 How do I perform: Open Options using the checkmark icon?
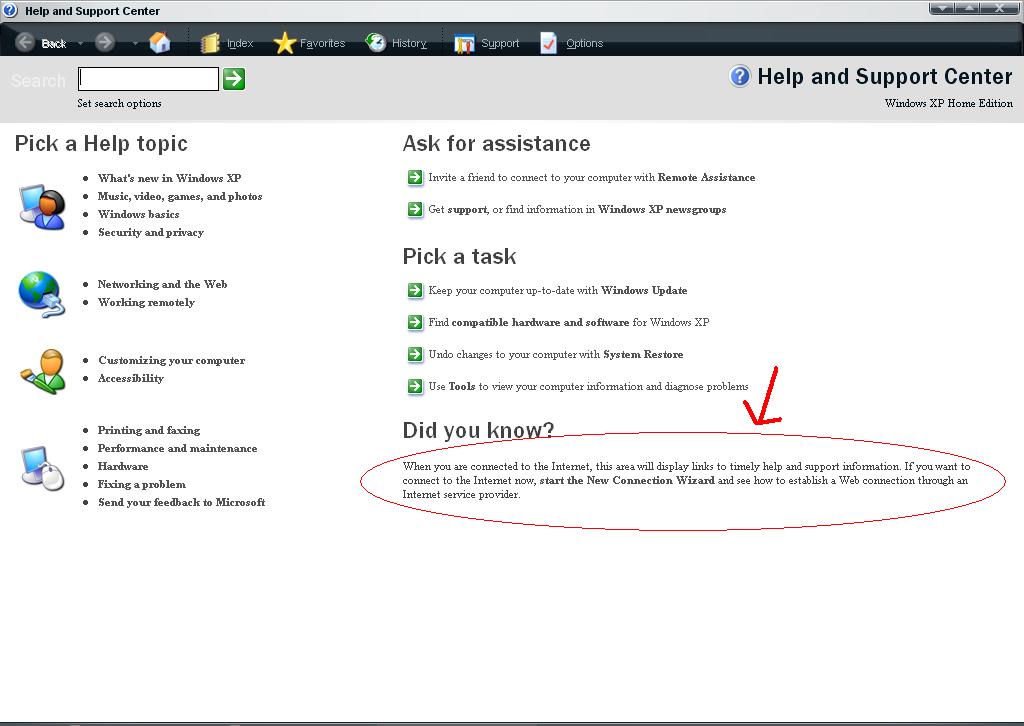pyautogui.click(x=548, y=42)
